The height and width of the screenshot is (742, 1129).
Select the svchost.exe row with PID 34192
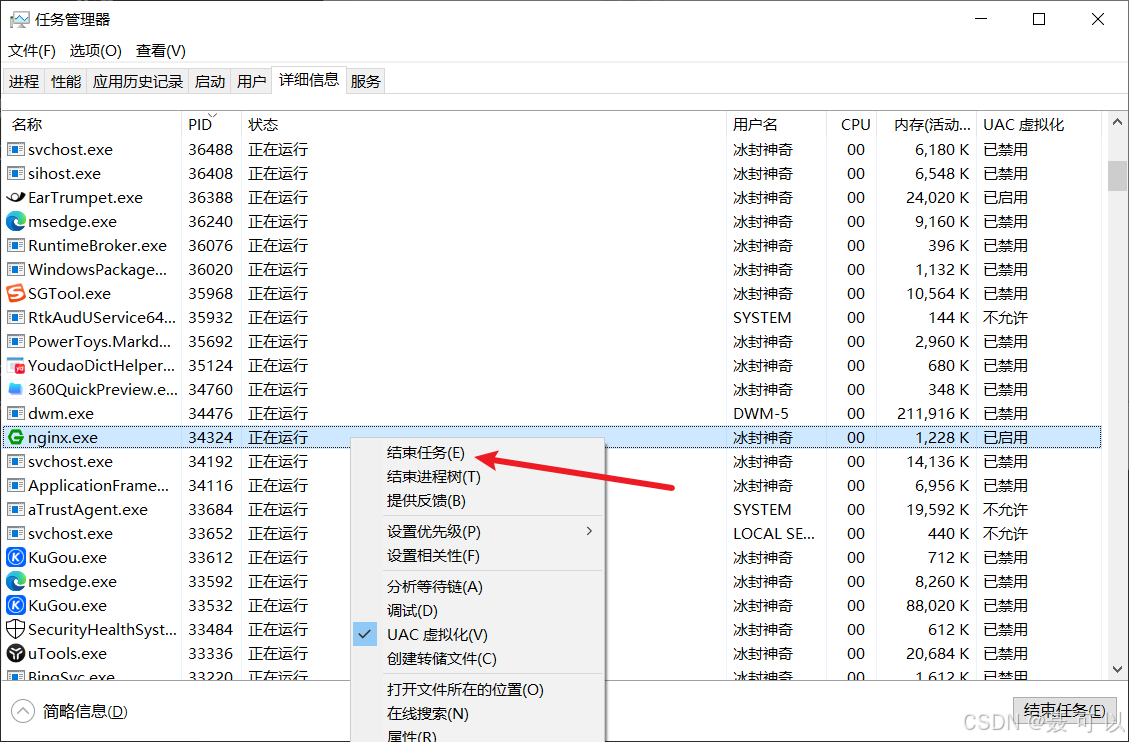[x=552, y=461]
